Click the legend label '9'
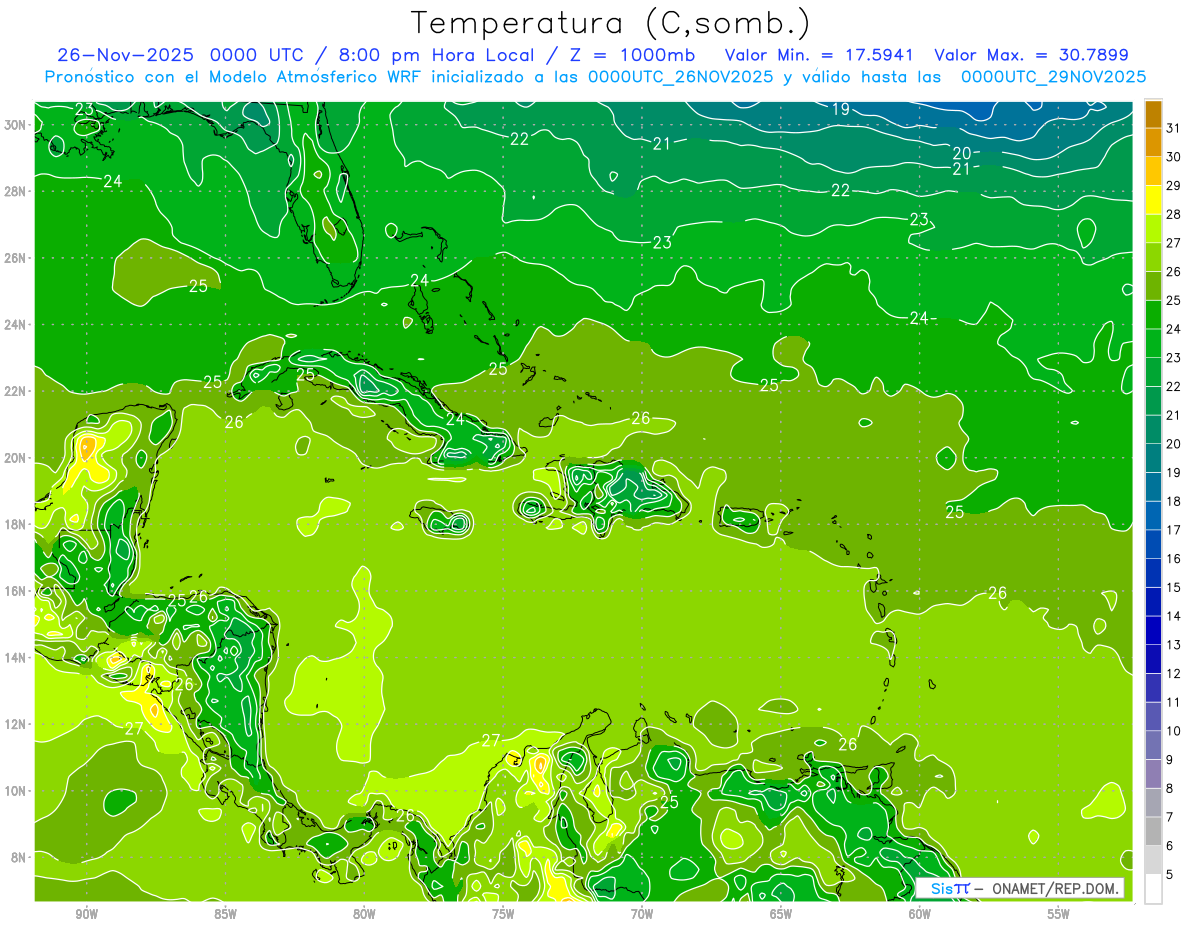 point(1170,760)
